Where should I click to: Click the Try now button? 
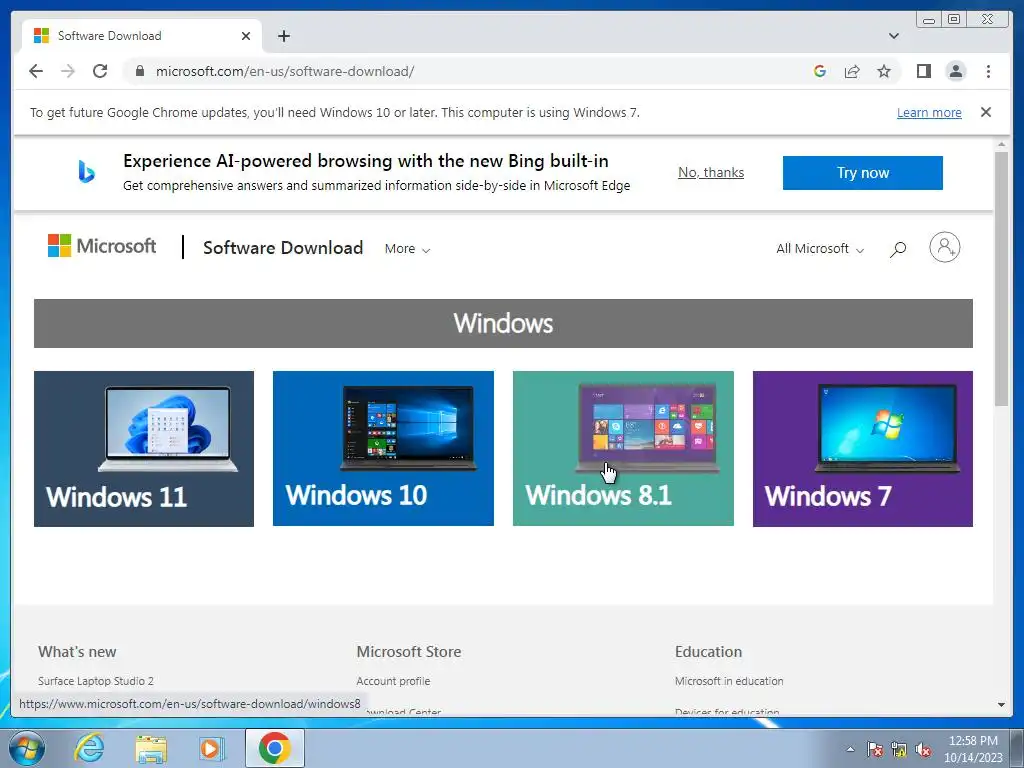pos(863,173)
